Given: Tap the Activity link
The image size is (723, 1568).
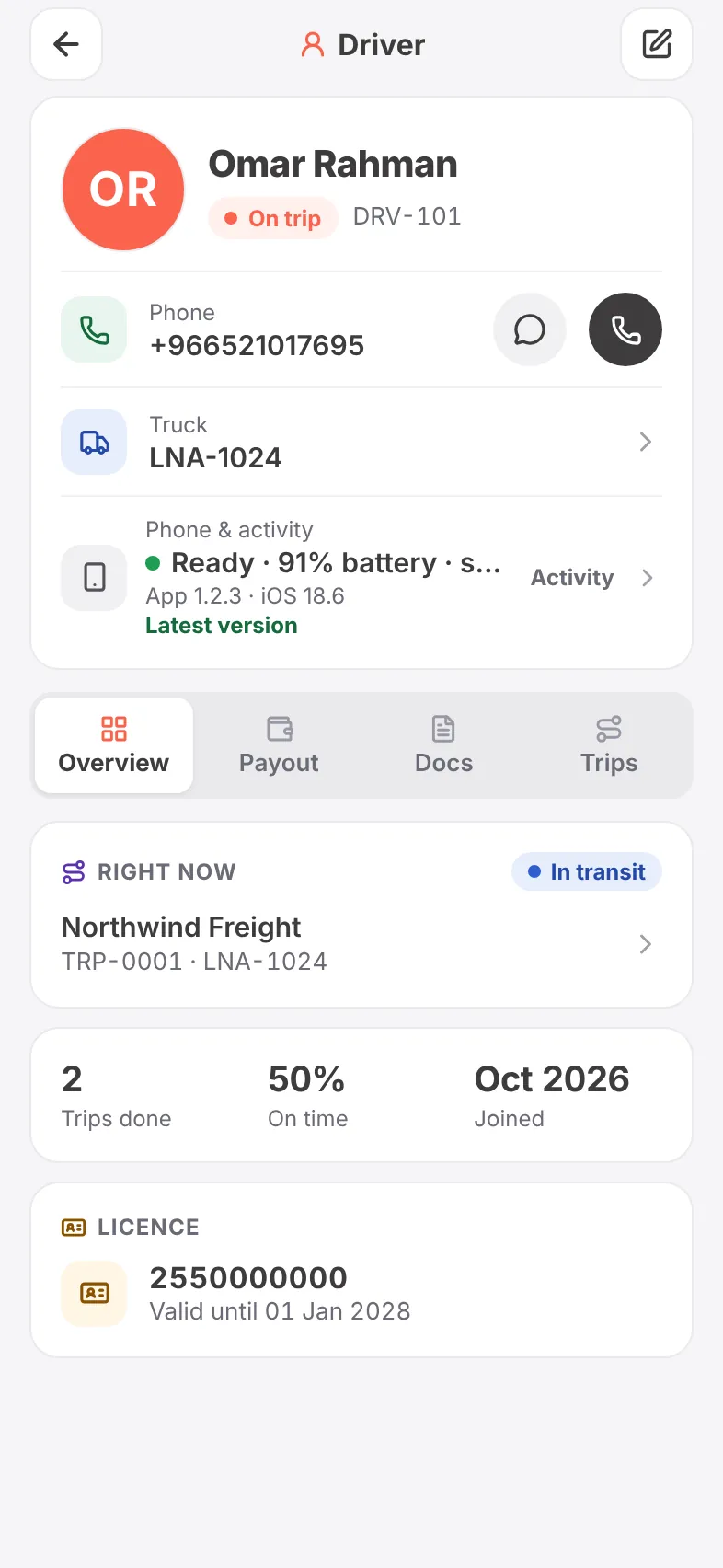Looking at the screenshot, I should [x=572, y=578].
